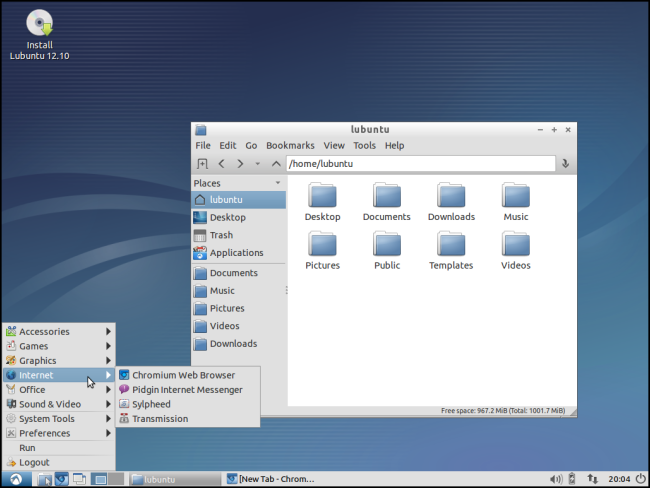Launch Sylpheed mail client
The height and width of the screenshot is (488, 650).
[x=188, y=404]
